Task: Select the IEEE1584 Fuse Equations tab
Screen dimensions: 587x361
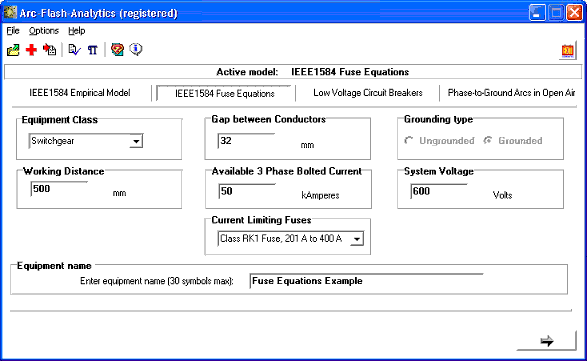Action: click(x=225, y=94)
